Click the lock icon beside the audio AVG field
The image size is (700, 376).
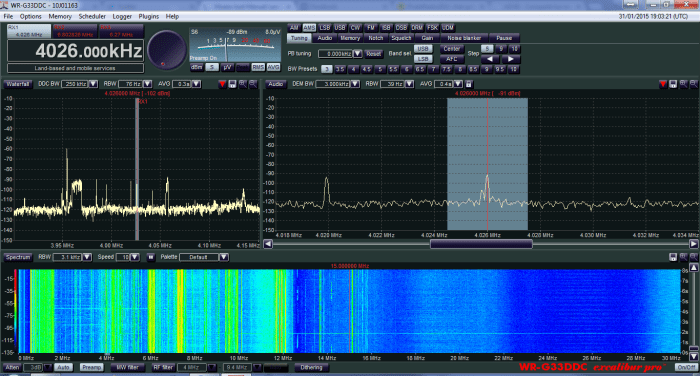coord(469,84)
